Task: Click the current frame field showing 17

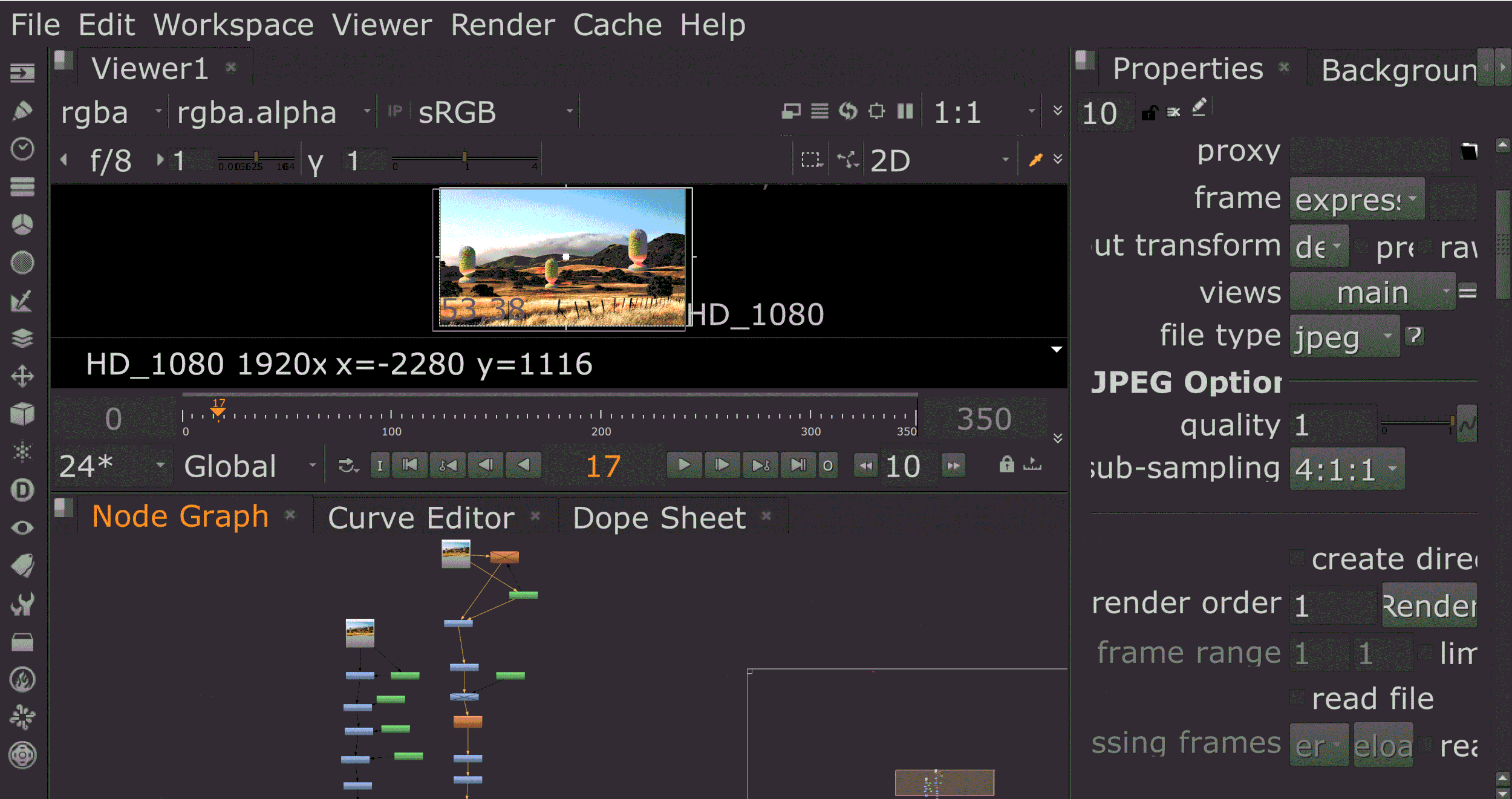Action: click(603, 466)
